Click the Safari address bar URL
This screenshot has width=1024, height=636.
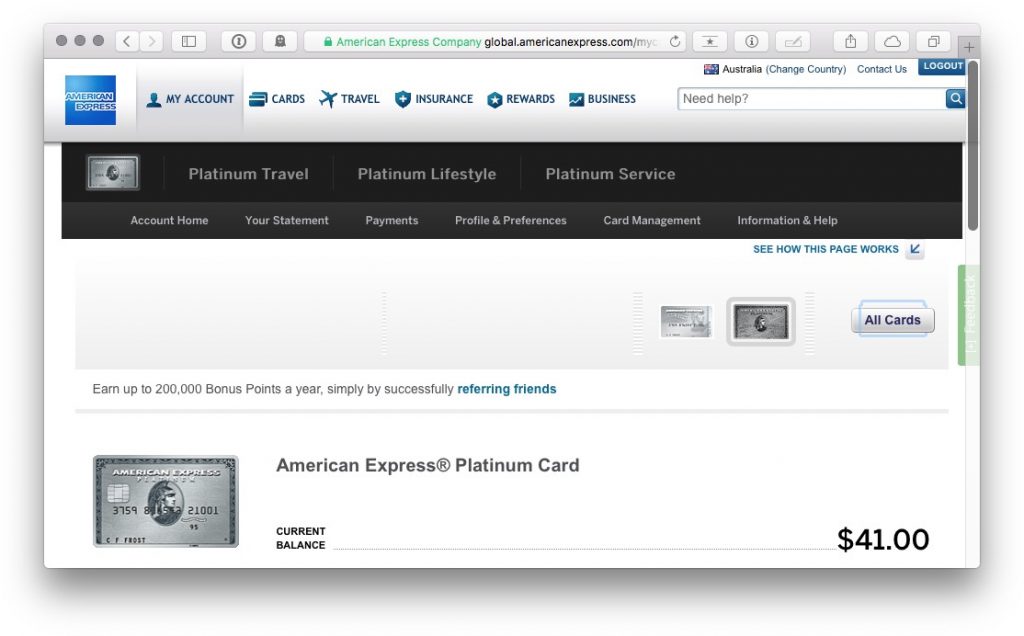click(496, 42)
